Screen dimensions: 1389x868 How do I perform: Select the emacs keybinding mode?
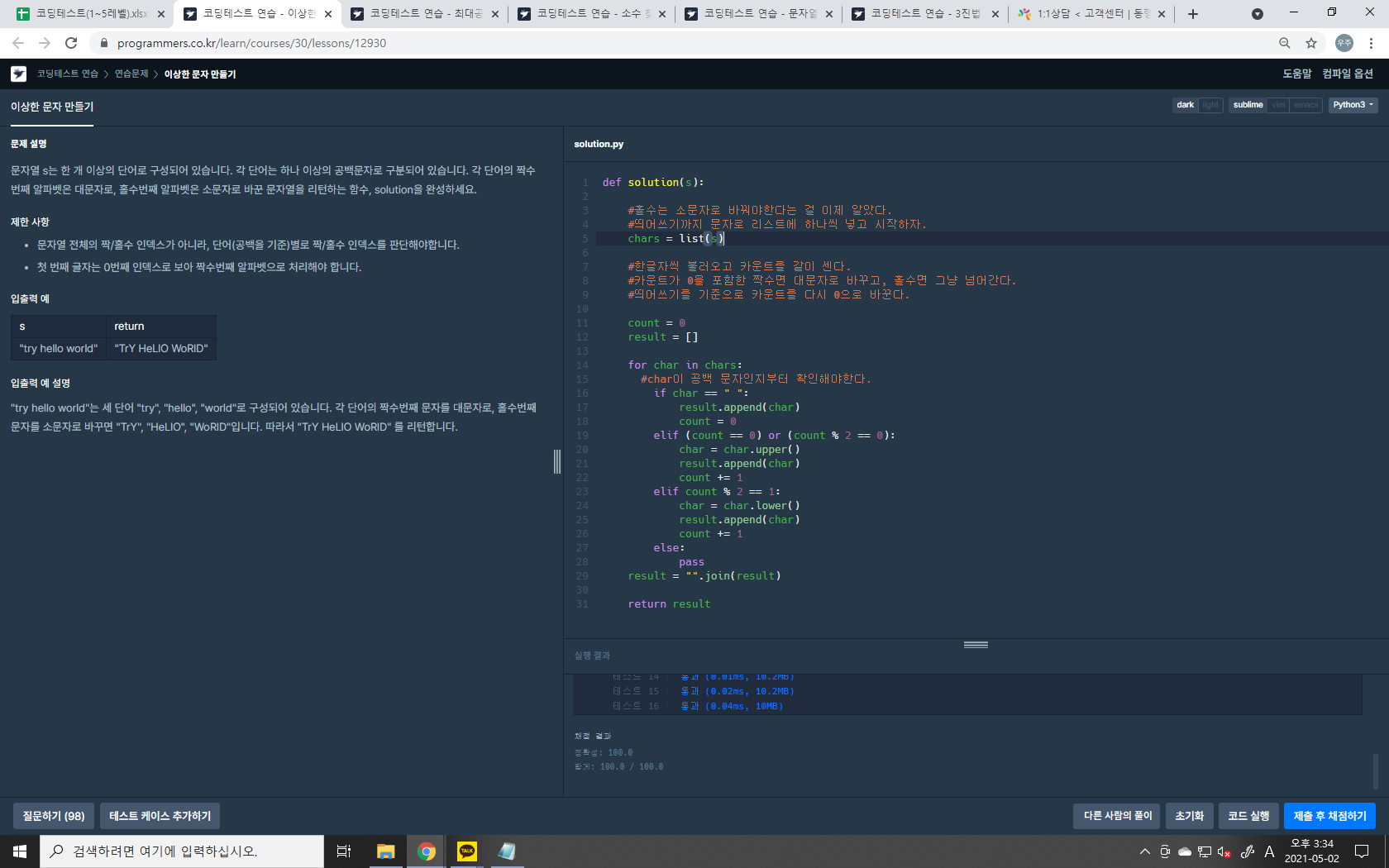[1306, 105]
